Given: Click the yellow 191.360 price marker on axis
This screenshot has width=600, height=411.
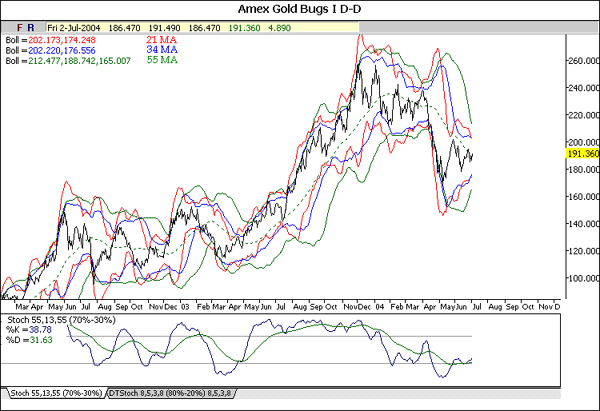Looking at the screenshot, I should tap(583, 153).
